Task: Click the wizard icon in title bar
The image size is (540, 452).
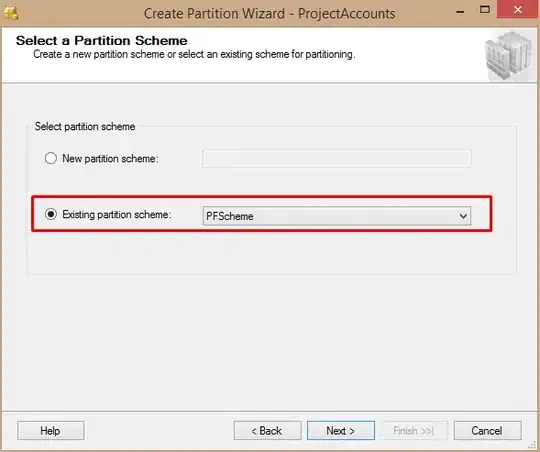Action: click(11, 13)
